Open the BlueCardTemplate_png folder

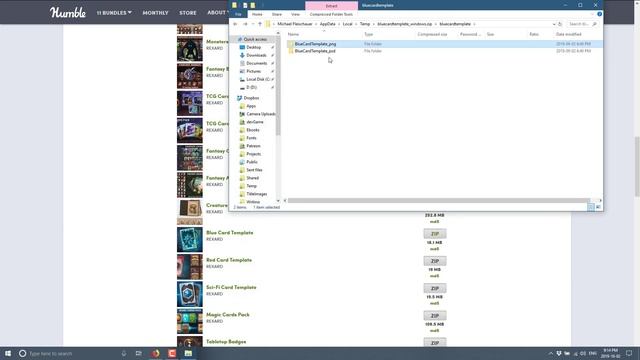[315, 44]
